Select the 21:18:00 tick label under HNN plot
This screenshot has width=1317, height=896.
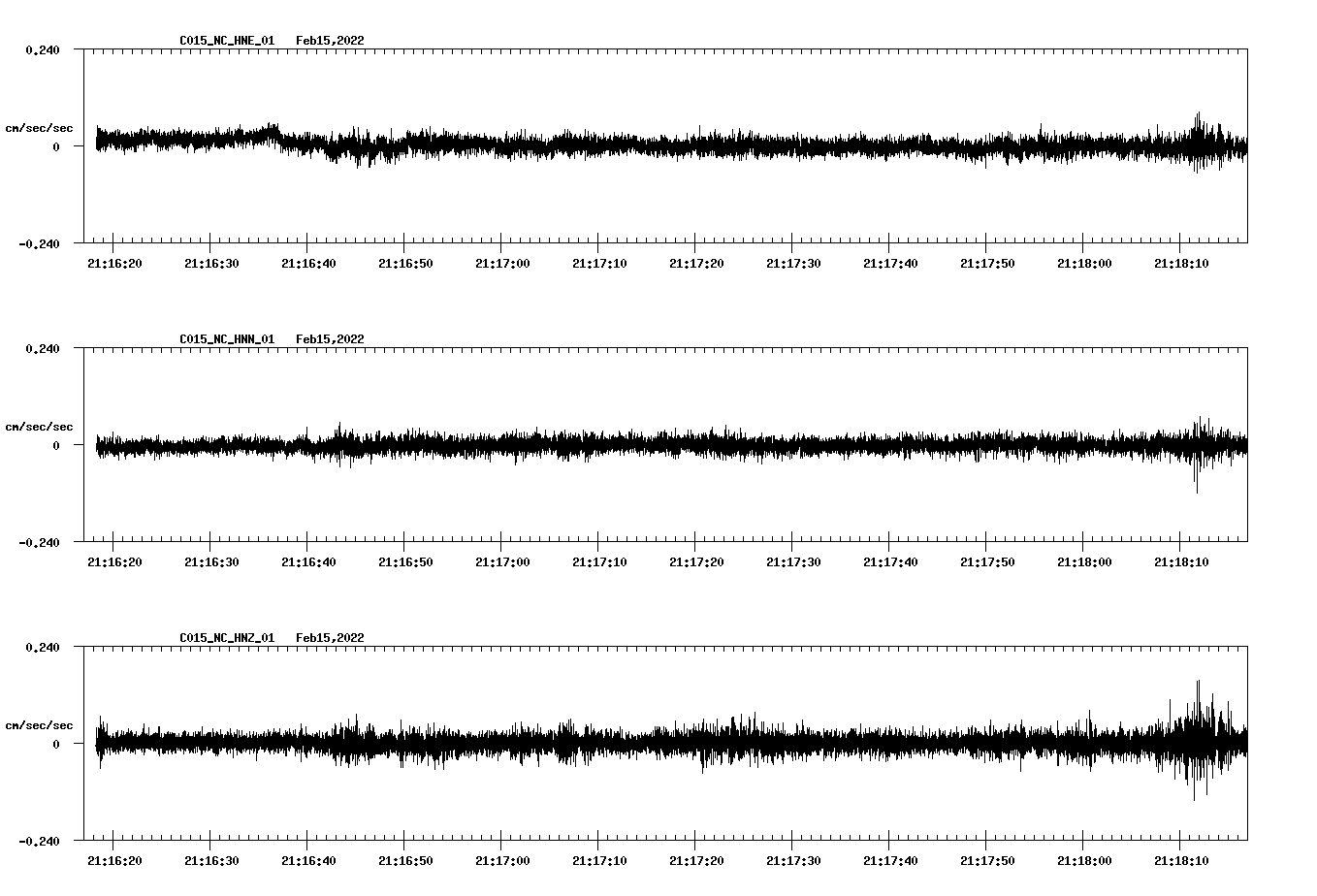pos(1084,562)
